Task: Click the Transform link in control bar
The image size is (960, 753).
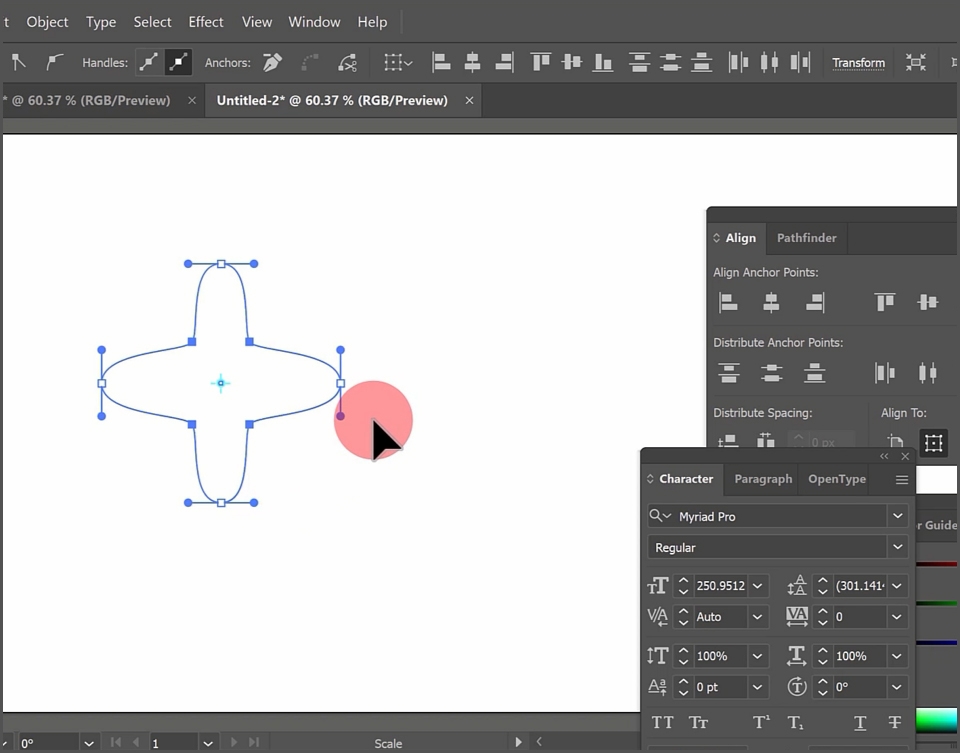Action: tap(858, 62)
